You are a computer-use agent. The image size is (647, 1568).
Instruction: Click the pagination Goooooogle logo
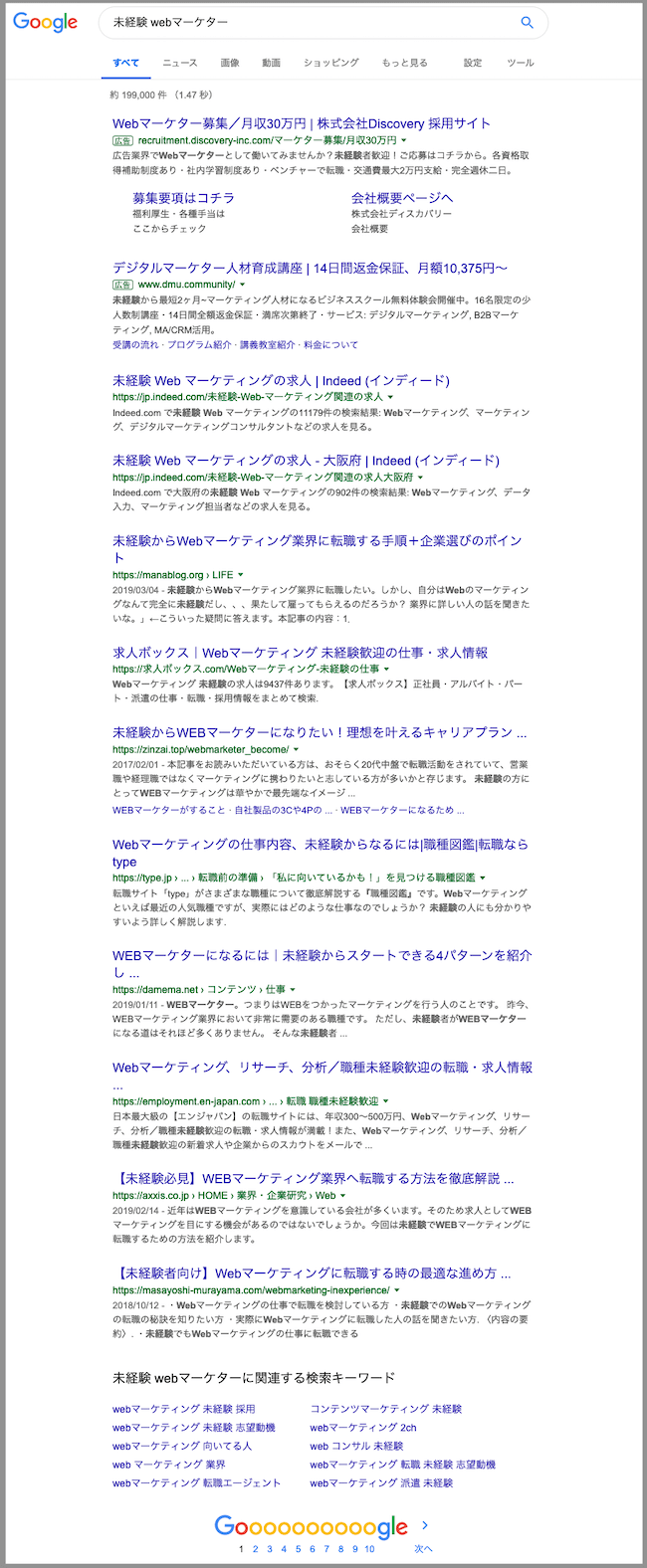point(312,1527)
